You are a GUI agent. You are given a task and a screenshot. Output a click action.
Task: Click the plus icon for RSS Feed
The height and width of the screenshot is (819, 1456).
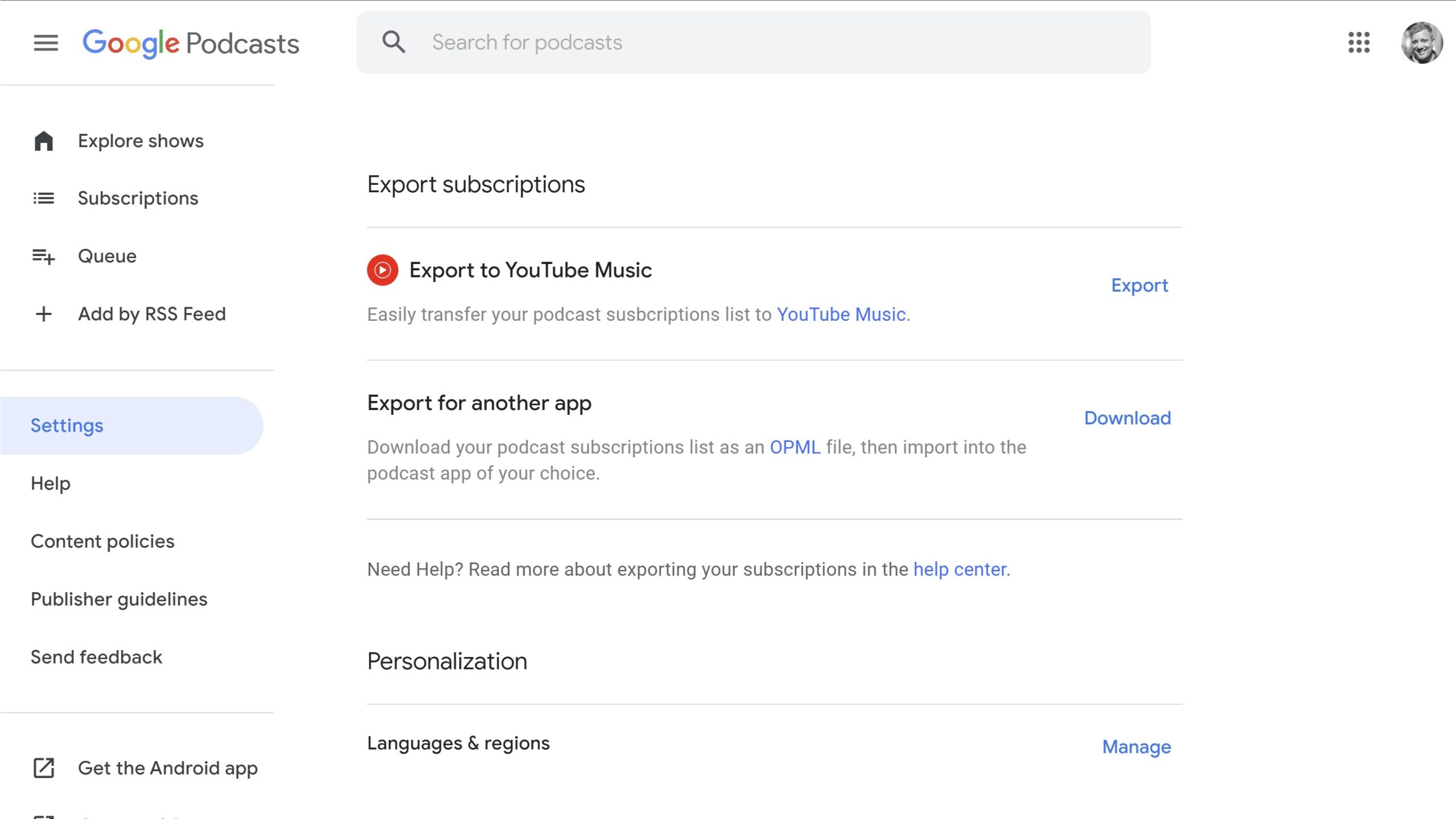(x=44, y=314)
